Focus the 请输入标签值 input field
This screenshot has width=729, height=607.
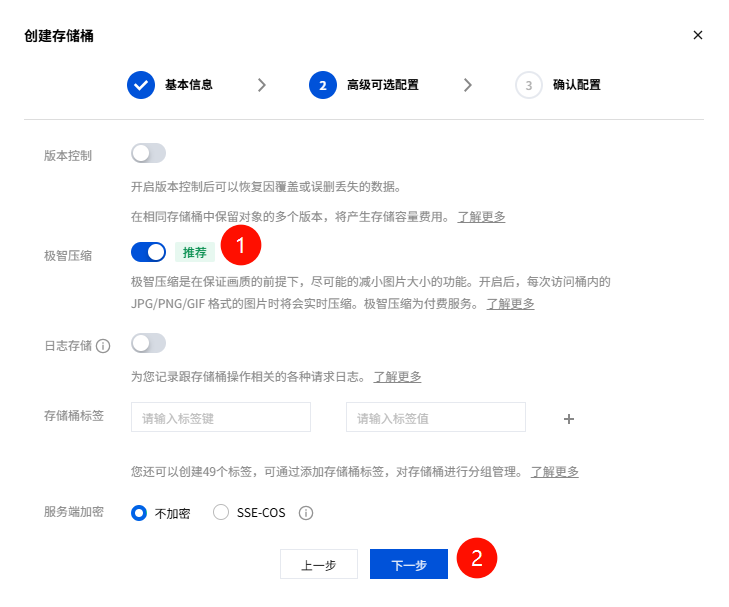436,417
